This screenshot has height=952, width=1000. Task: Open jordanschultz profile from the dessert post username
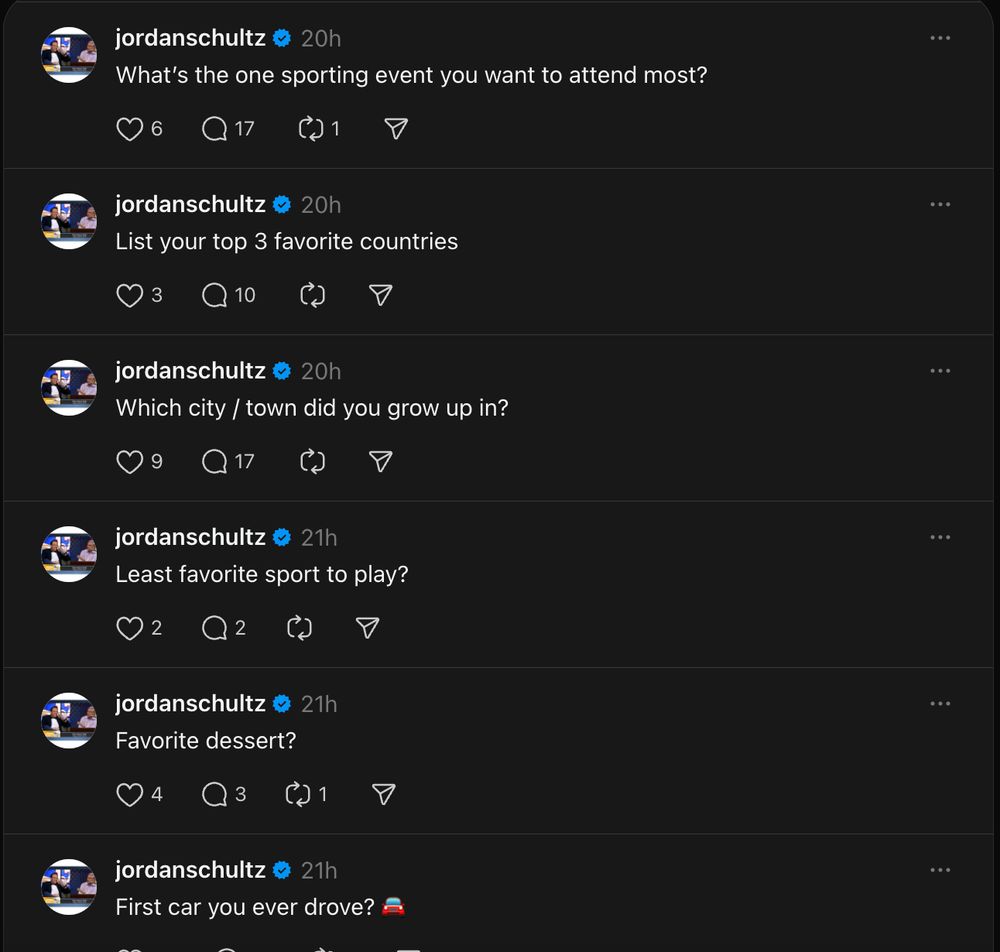(190, 703)
